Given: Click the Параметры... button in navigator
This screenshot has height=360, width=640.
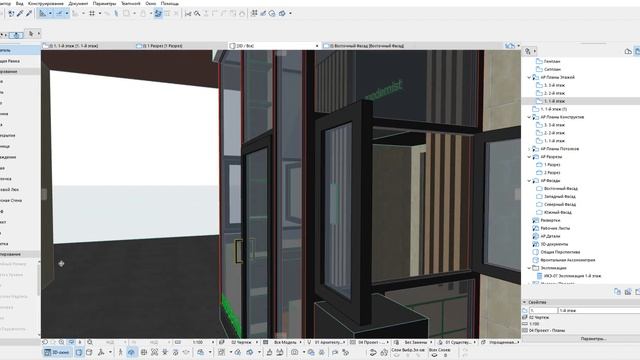Looking at the screenshot, I should 593,339.
